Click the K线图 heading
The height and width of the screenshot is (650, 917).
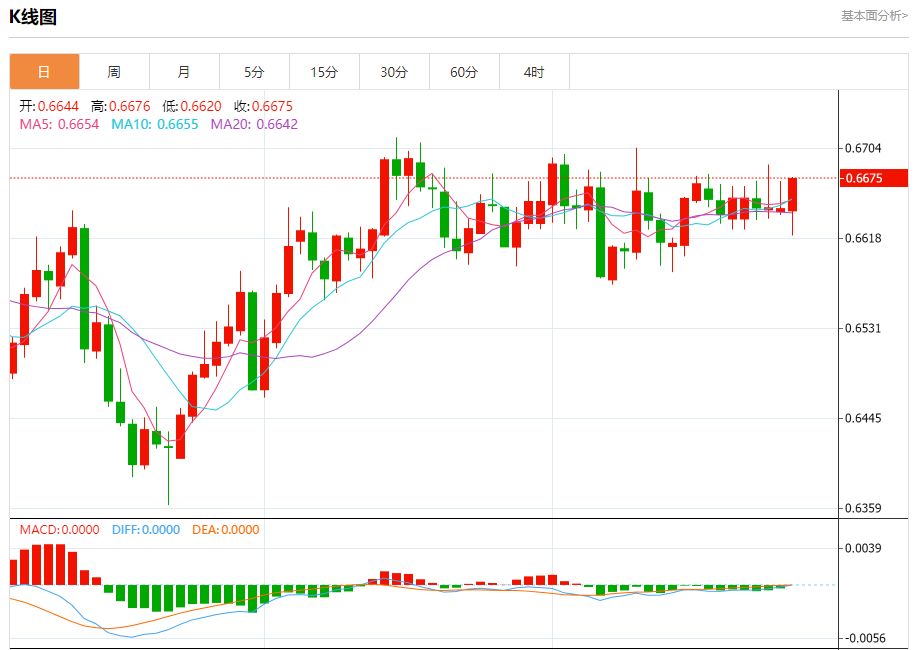point(33,17)
